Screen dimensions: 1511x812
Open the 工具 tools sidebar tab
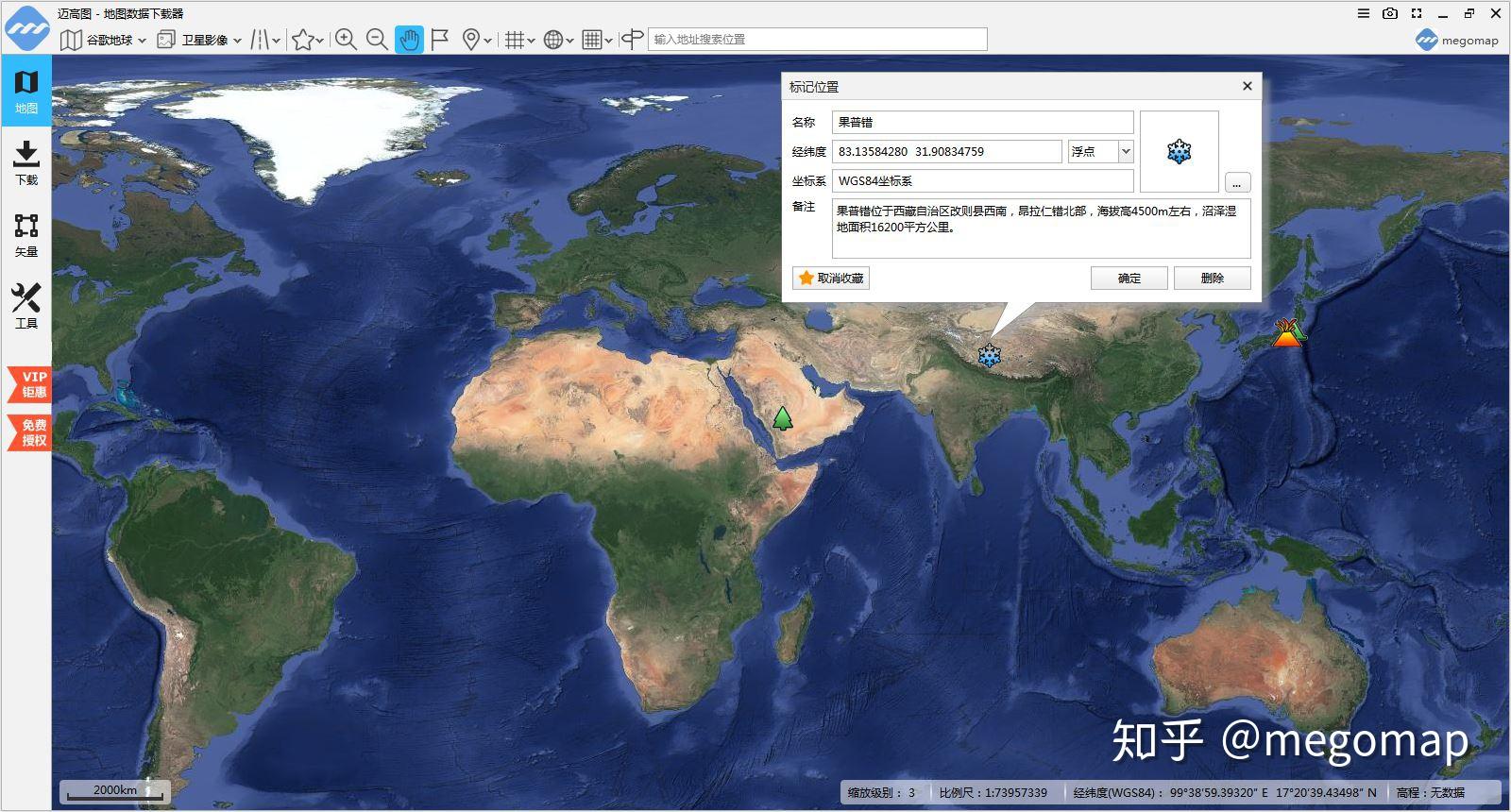coord(26,307)
